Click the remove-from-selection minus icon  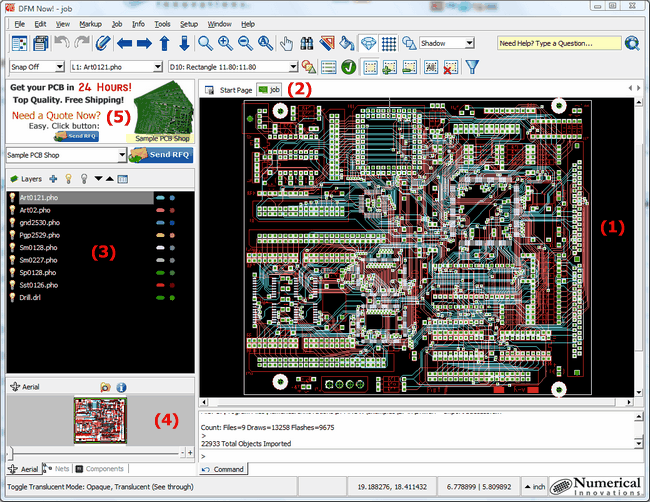click(x=409, y=67)
